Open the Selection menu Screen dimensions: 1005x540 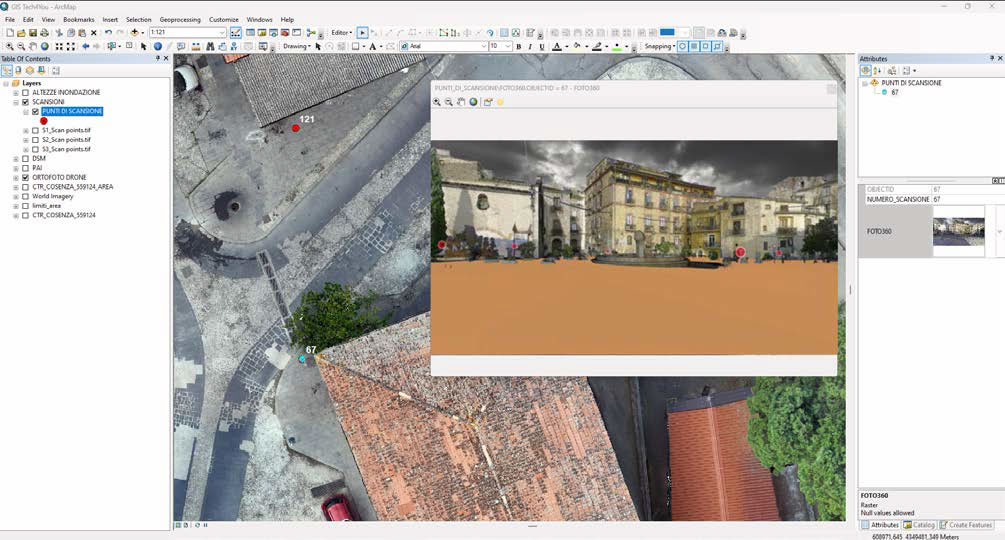pyautogui.click(x=138, y=20)
